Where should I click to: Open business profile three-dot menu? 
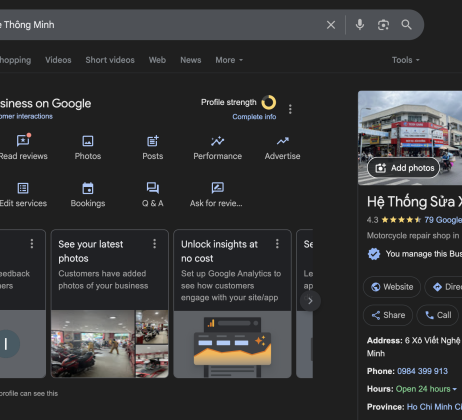(x=290, y=109)
